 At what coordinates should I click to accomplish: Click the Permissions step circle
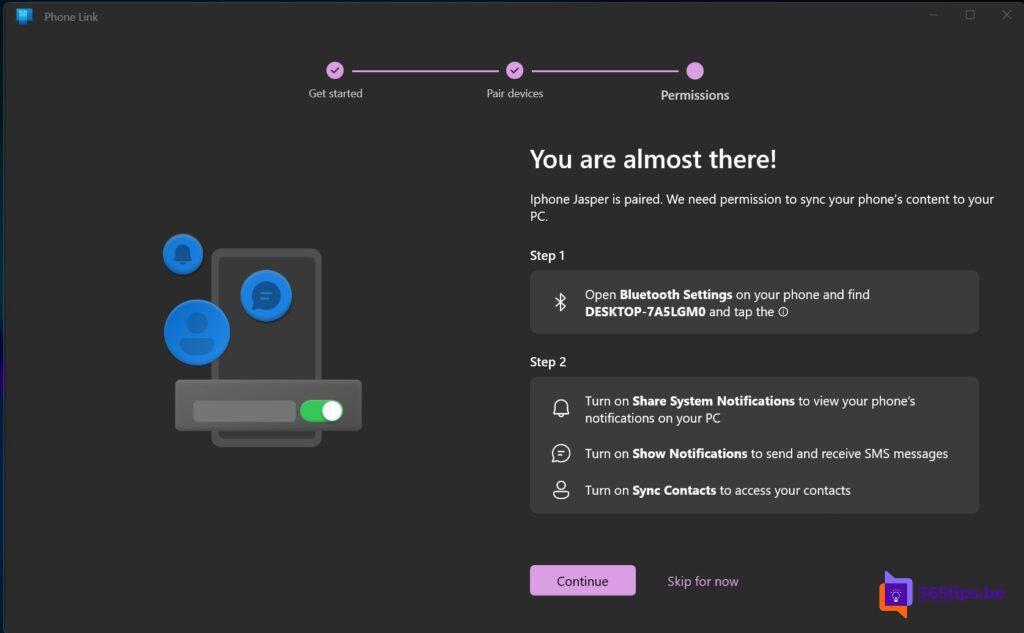click(x=695, y=70)
